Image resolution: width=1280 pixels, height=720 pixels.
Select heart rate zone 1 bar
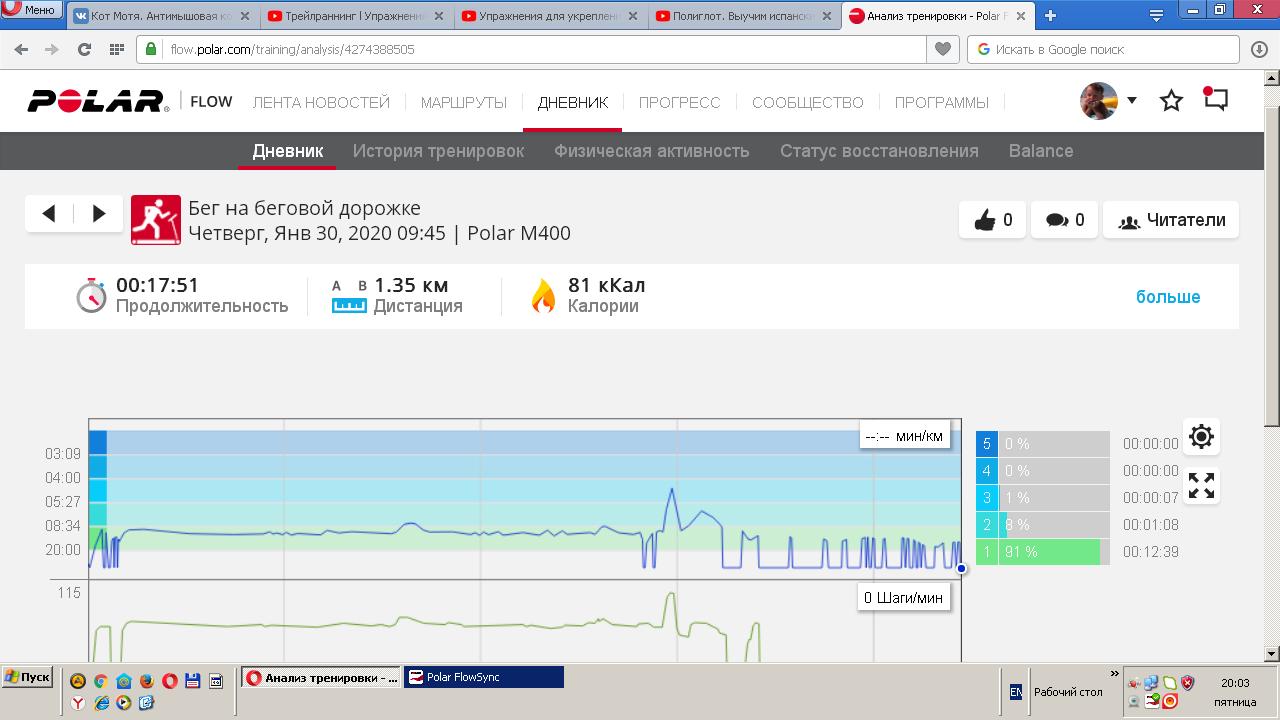point(1042,552)
